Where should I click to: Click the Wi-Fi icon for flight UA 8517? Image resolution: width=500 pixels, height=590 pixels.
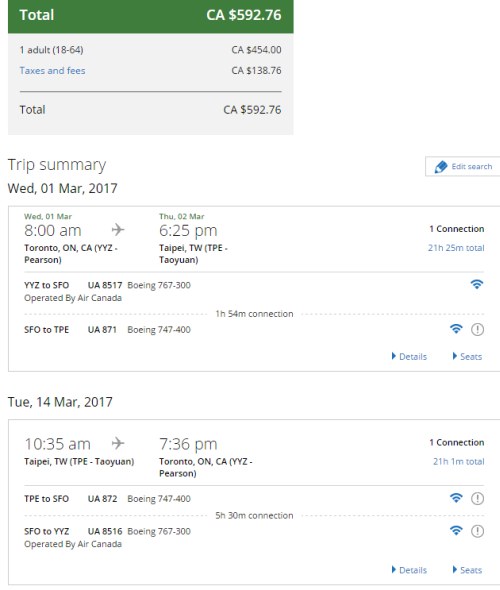pyautogui.click(x=477, y=284)
